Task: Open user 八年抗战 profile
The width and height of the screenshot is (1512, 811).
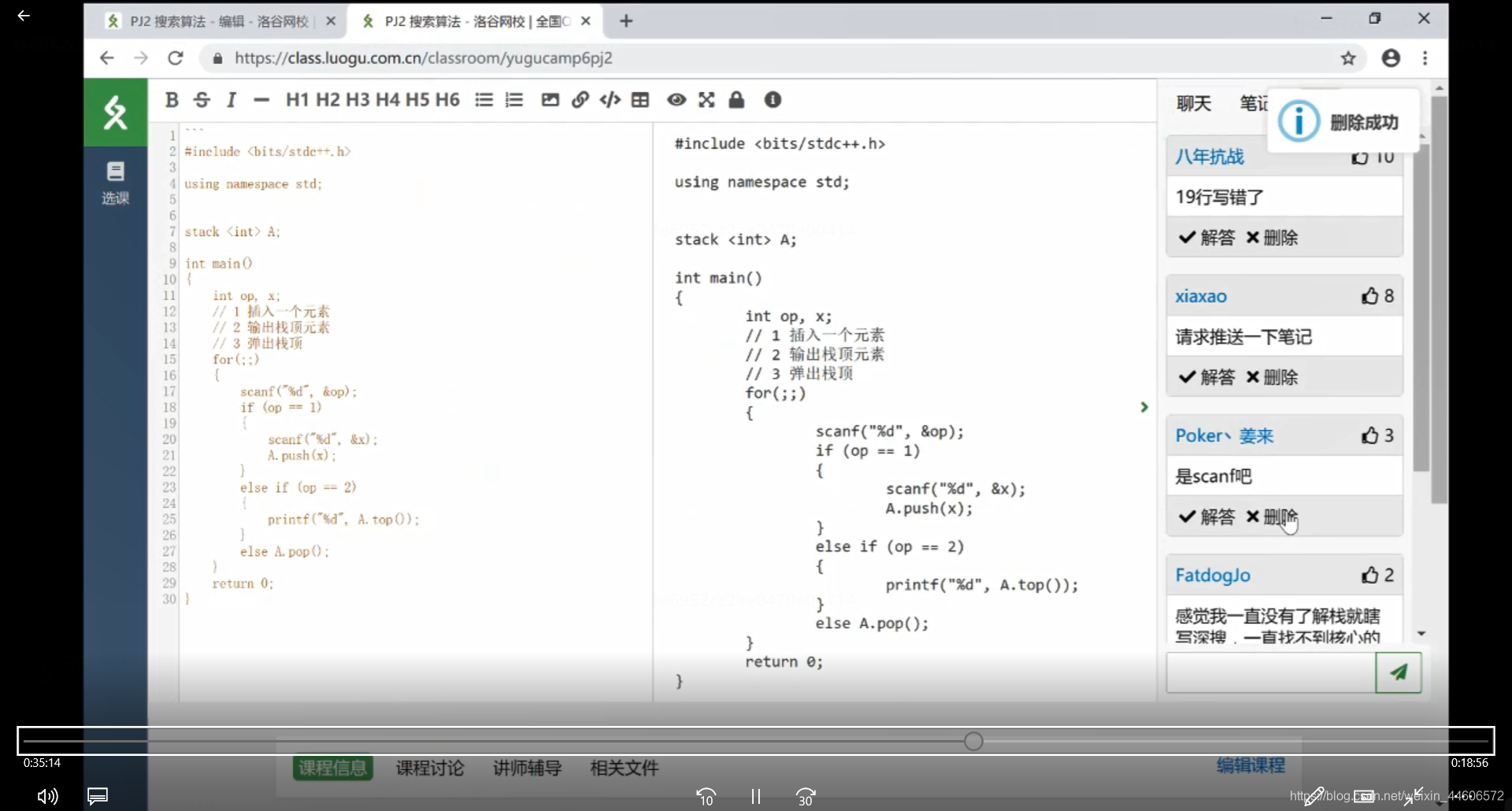Action: [1210, 157]
